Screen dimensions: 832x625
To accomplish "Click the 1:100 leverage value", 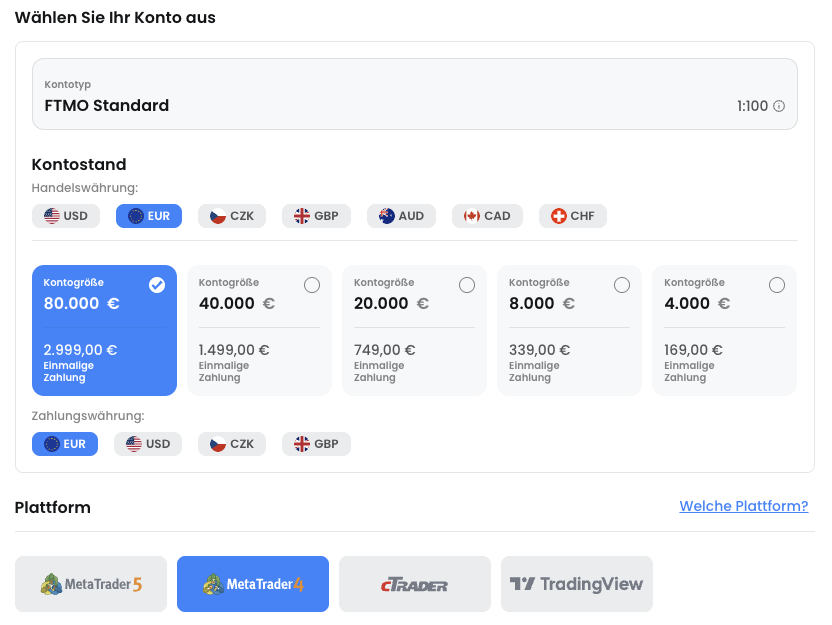I will click(x=752, y=106).
